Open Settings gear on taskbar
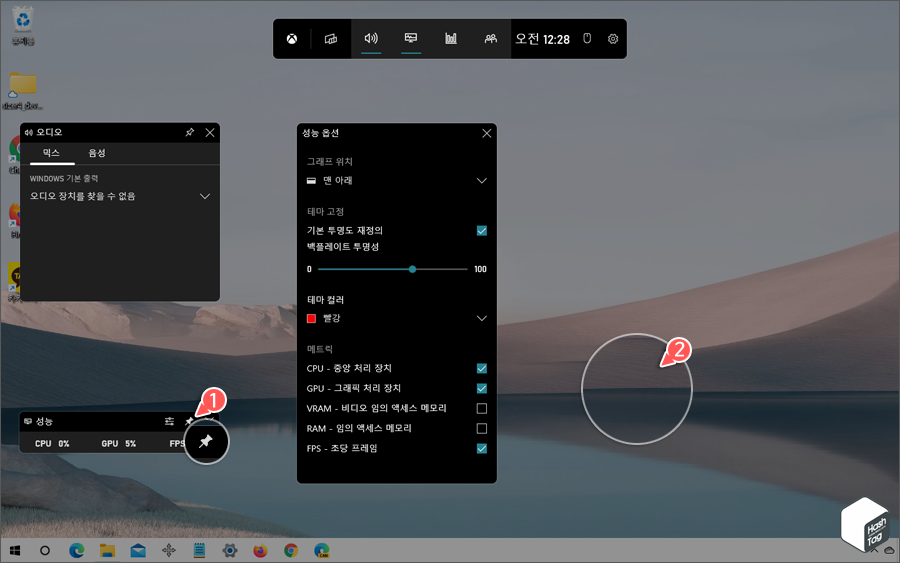This screenshot has width=900, height=563. pos(230,551)
